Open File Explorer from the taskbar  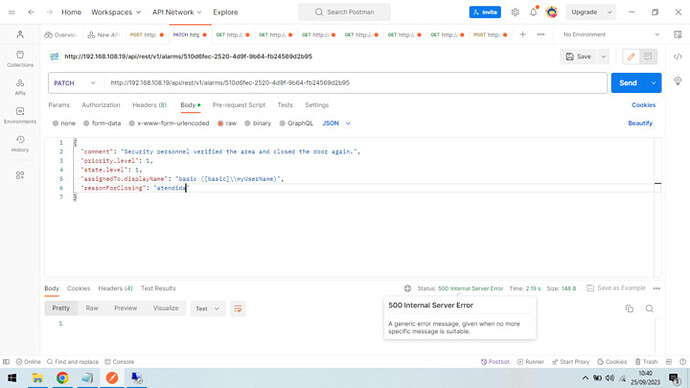click(x=37, y=378)
